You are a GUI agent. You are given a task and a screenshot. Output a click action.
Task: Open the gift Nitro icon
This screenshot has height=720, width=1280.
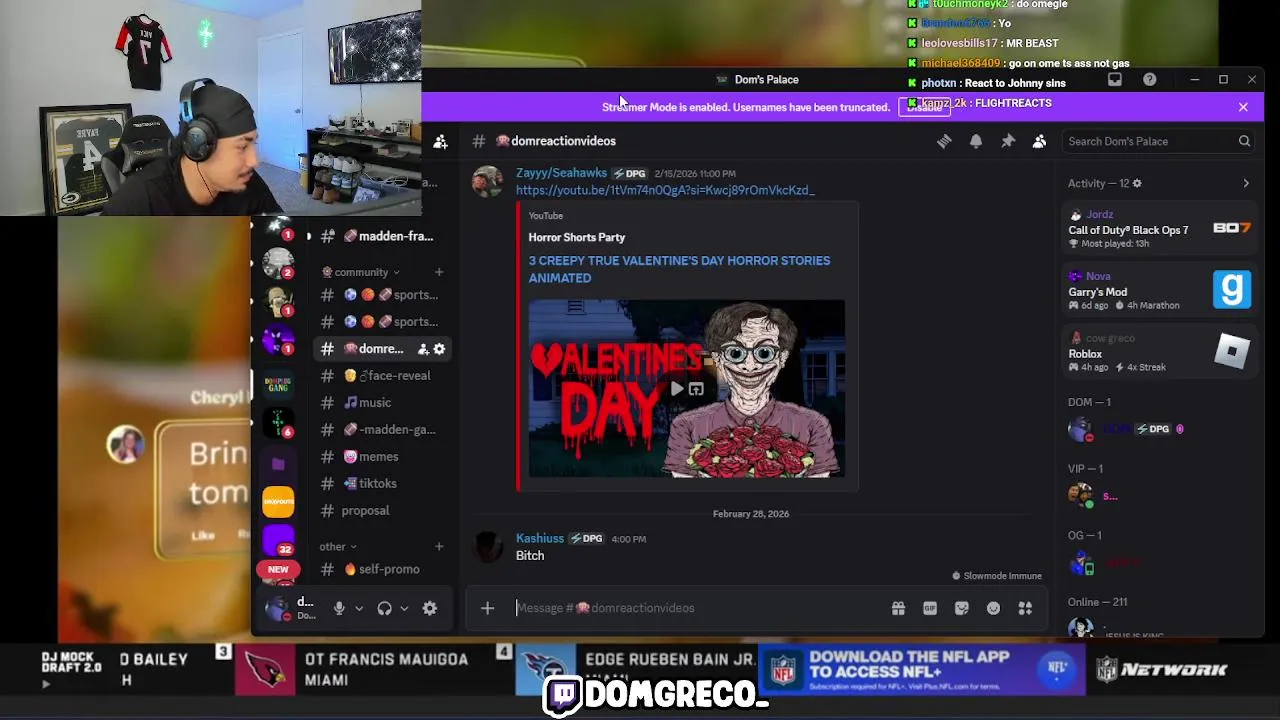(898, 608)
